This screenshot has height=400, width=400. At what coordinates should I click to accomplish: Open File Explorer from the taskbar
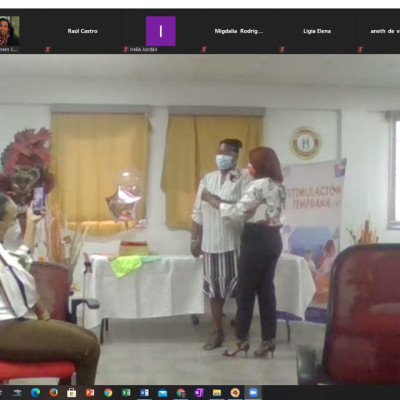pos(217,392)
